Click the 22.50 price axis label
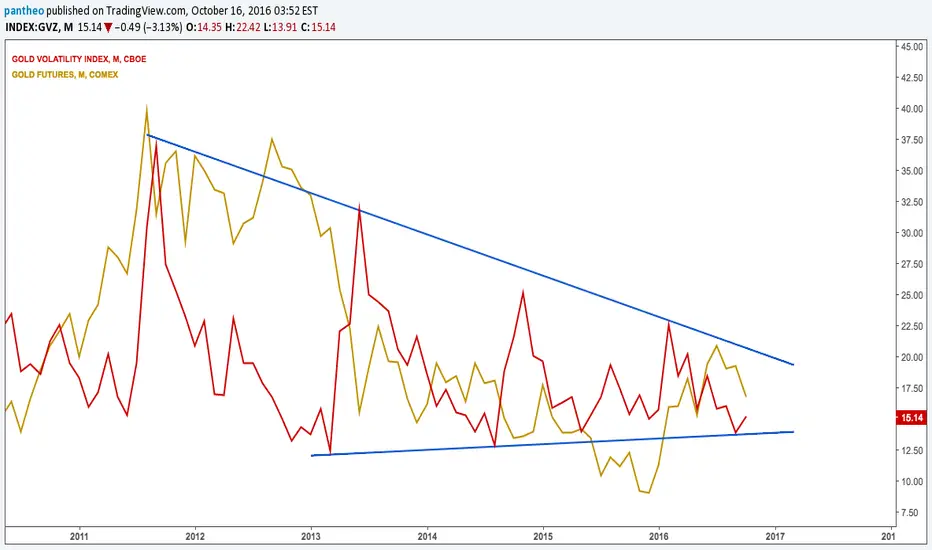The image size is (932, 550). (912, 326)
